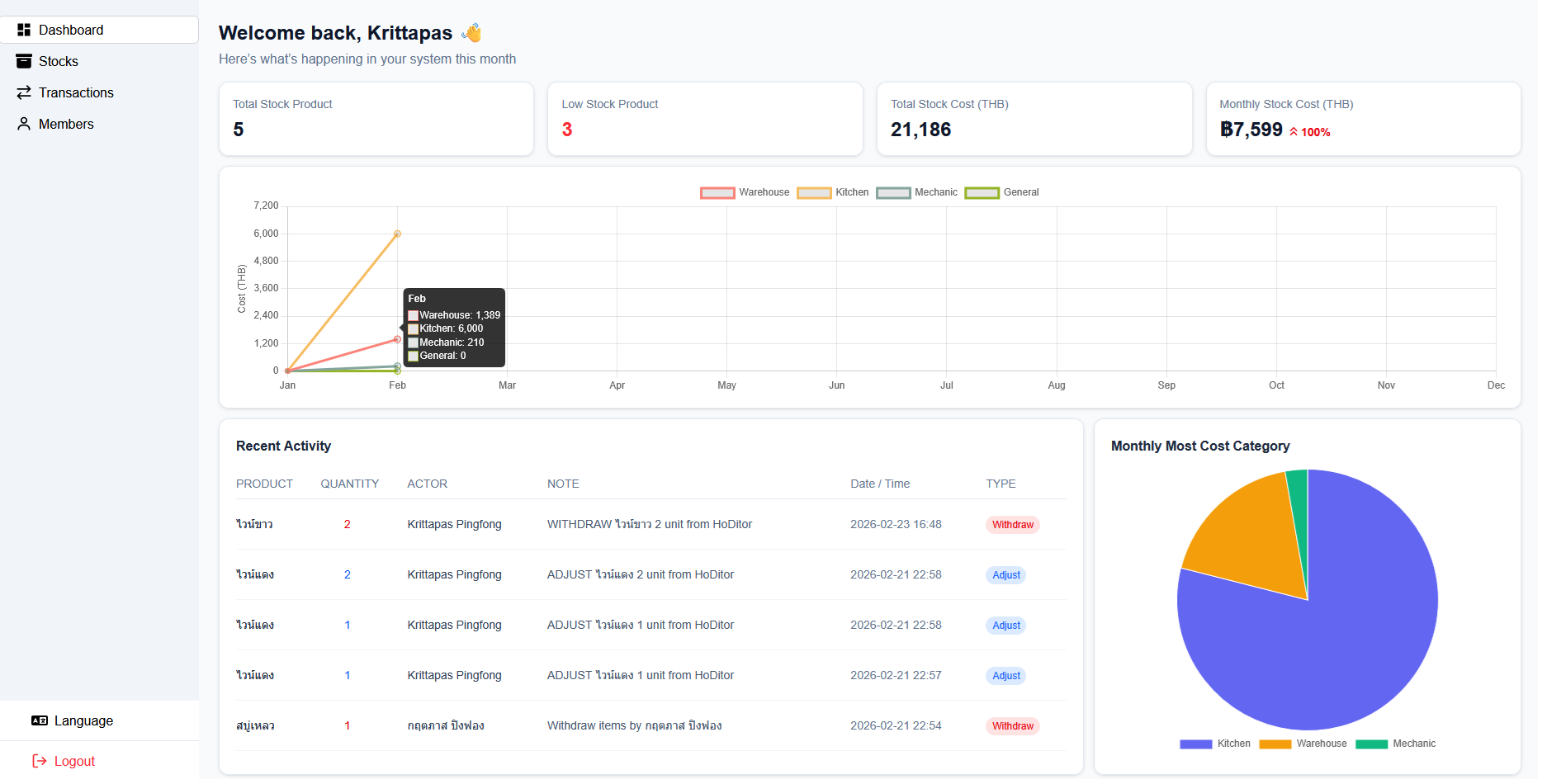Open the Language selector
The image size is (1547, 784).
(83, 720)
